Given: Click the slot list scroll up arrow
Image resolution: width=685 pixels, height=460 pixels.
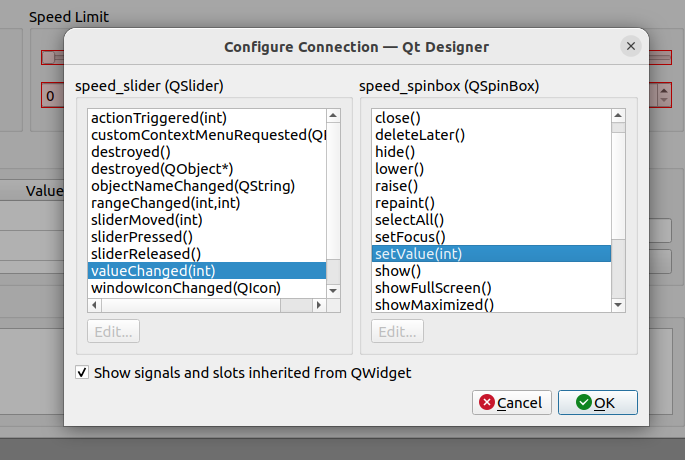Looking at the screenshot, I should click(x=618, y=116).
